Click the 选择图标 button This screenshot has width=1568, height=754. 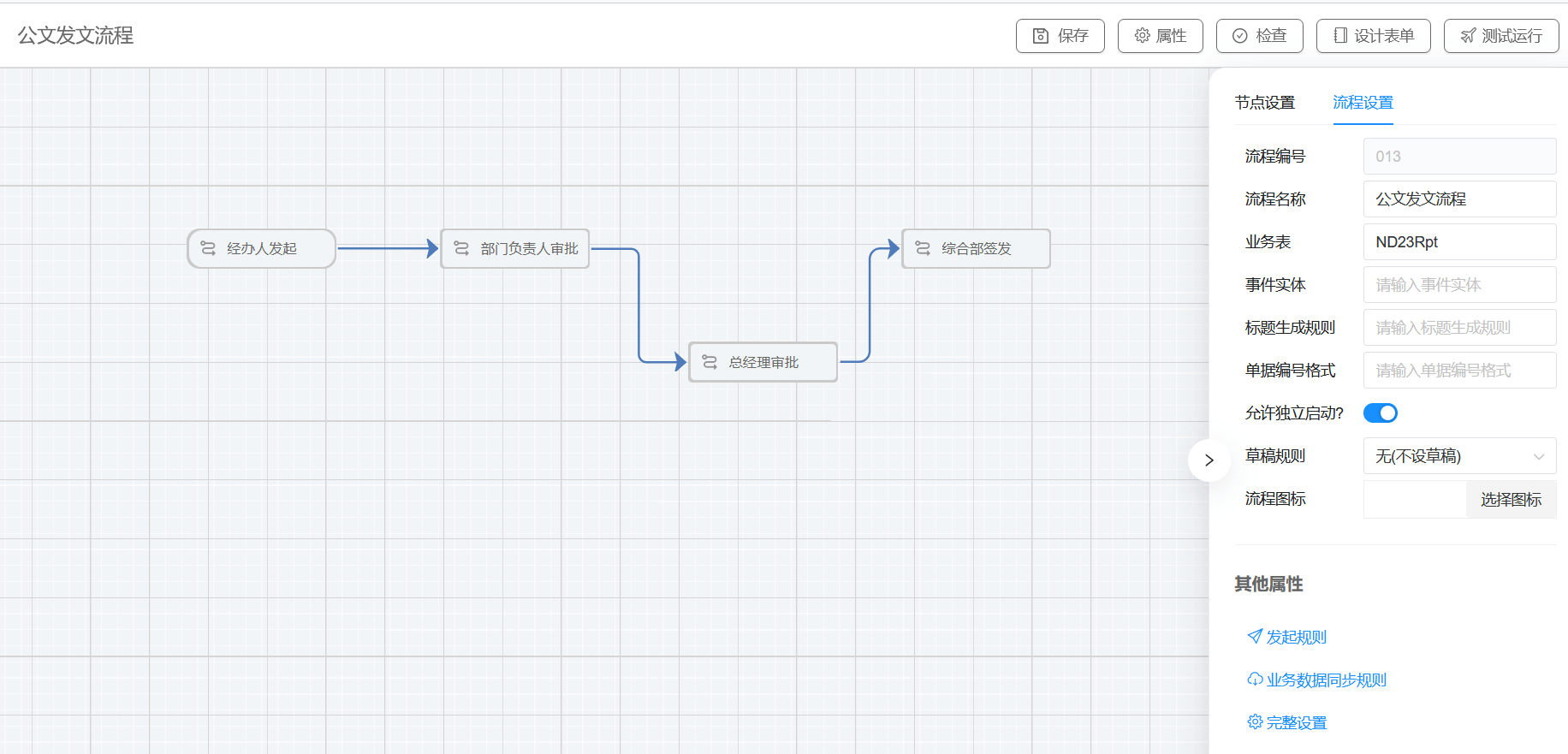pyautogui.click(x=1511, y=499)
